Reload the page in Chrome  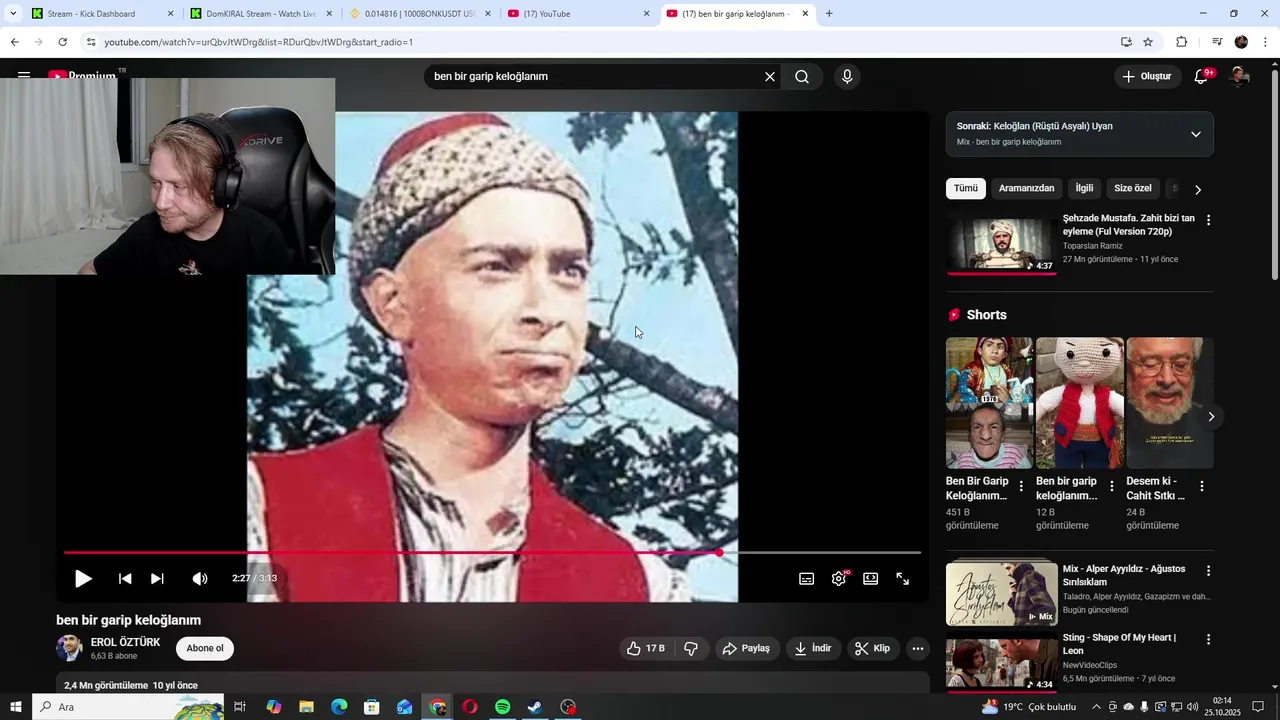click(62, 42)
